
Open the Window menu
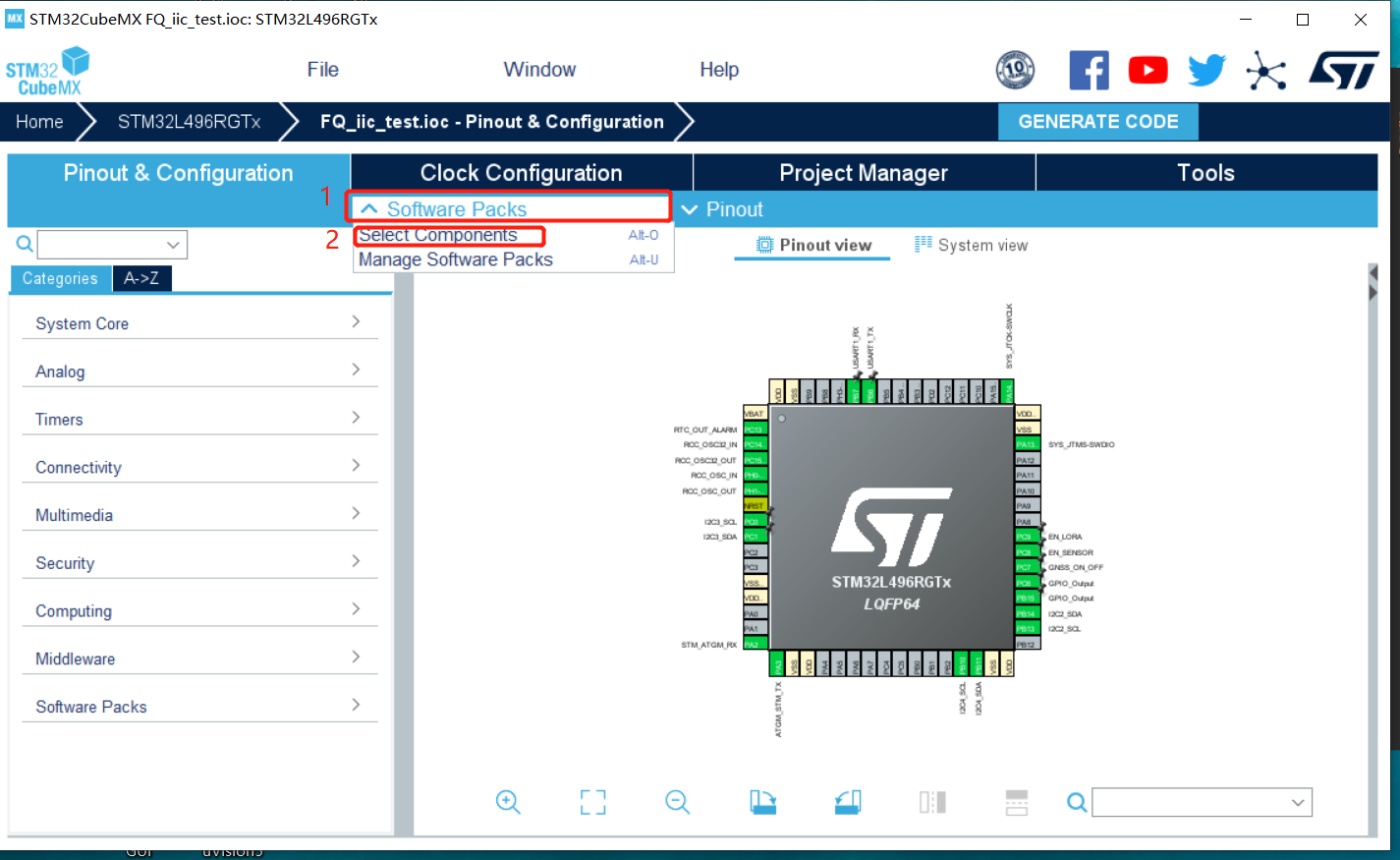(539, 70)
